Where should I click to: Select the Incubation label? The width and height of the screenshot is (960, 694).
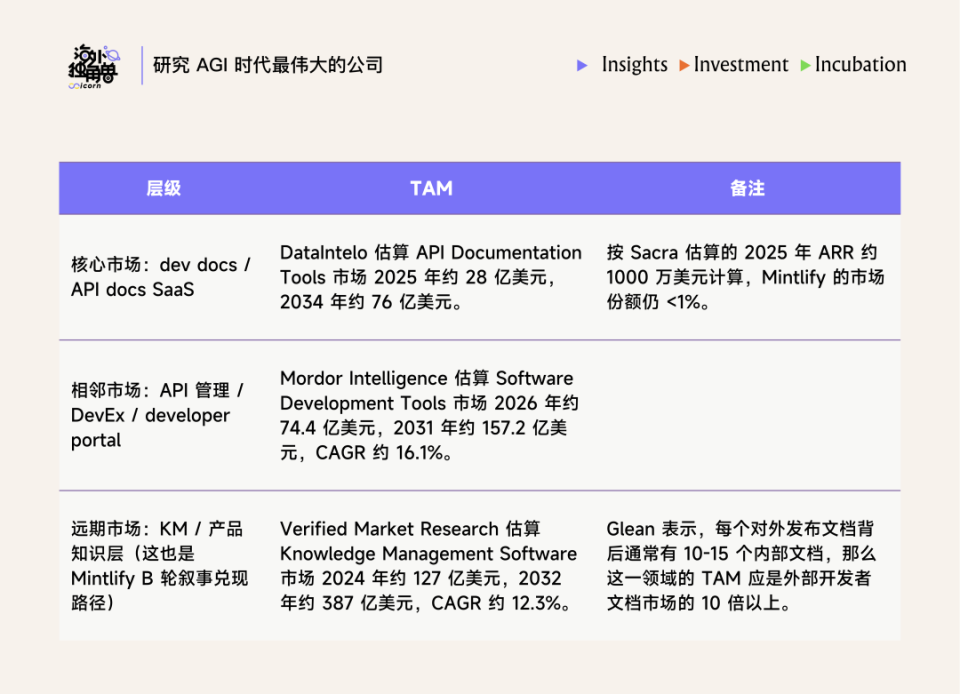click(860, 64)
